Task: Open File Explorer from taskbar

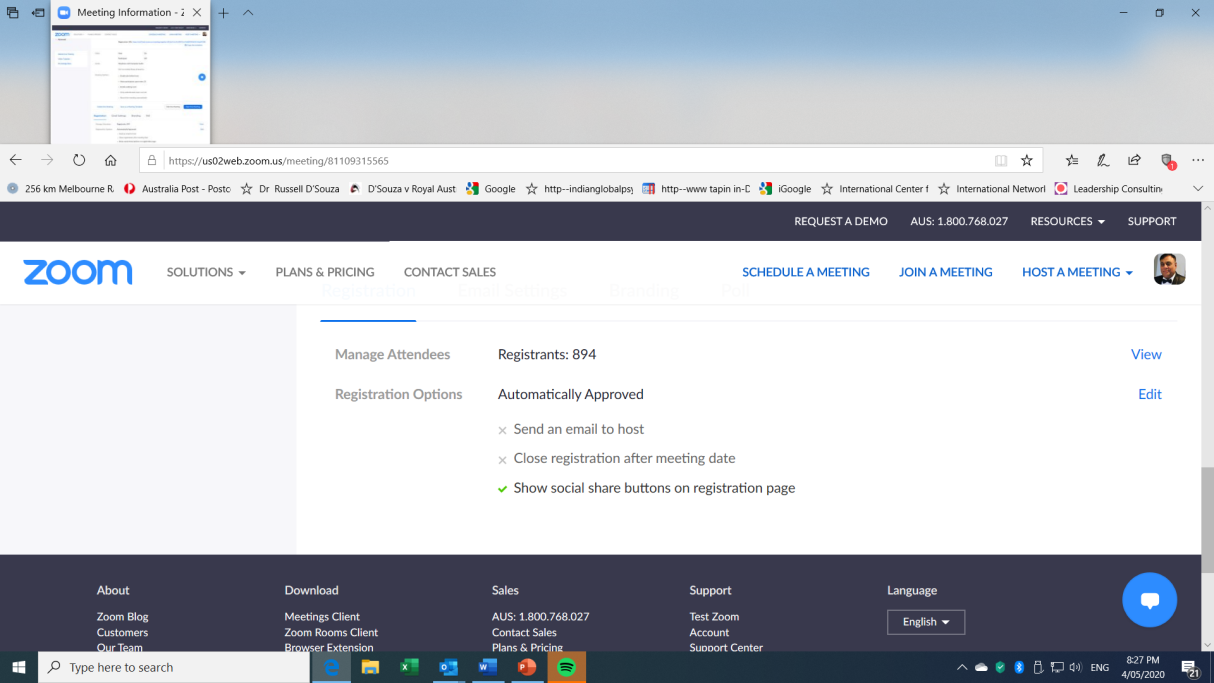Action: 370,667
